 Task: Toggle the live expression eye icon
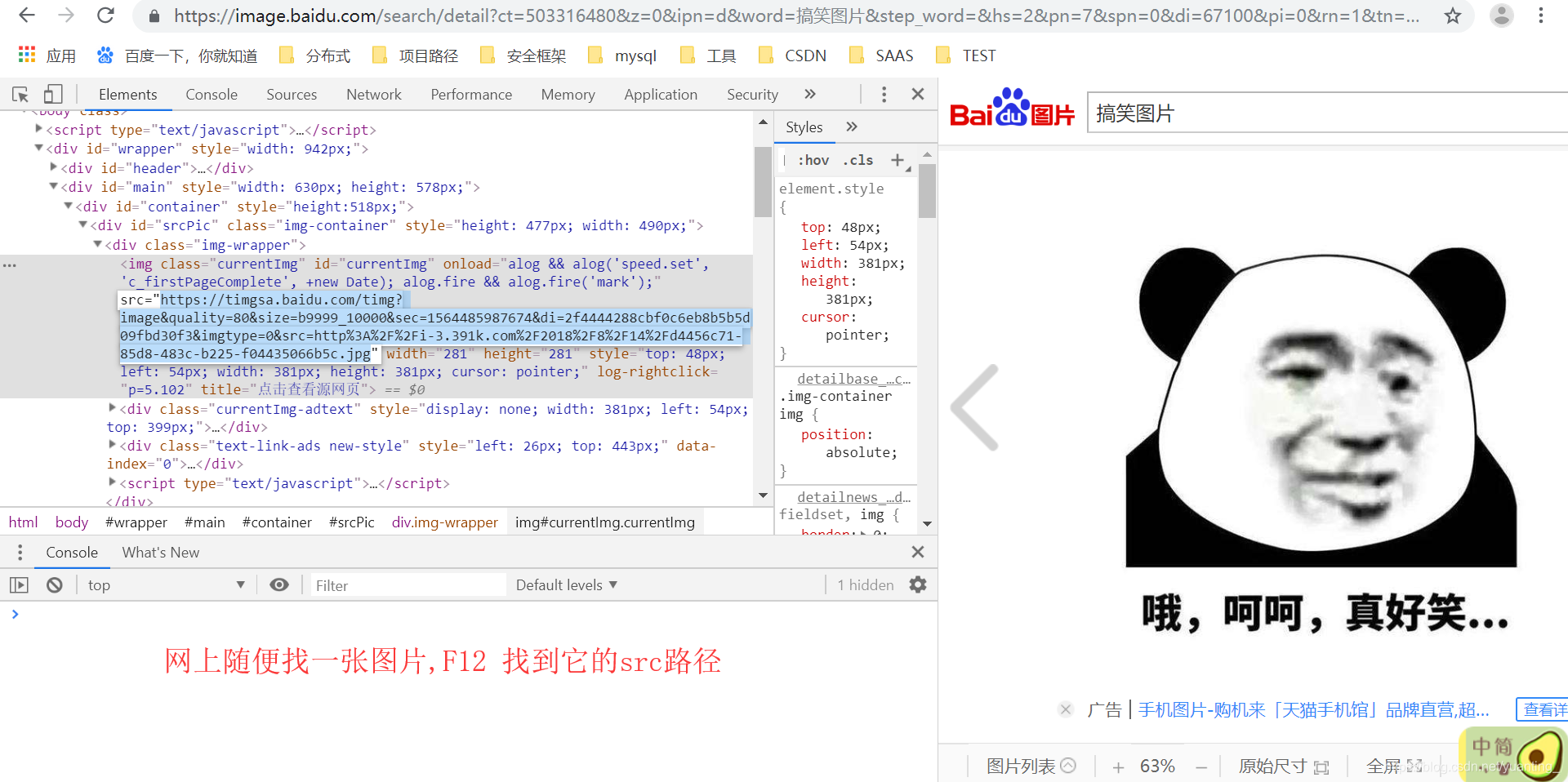coord(279,585)
